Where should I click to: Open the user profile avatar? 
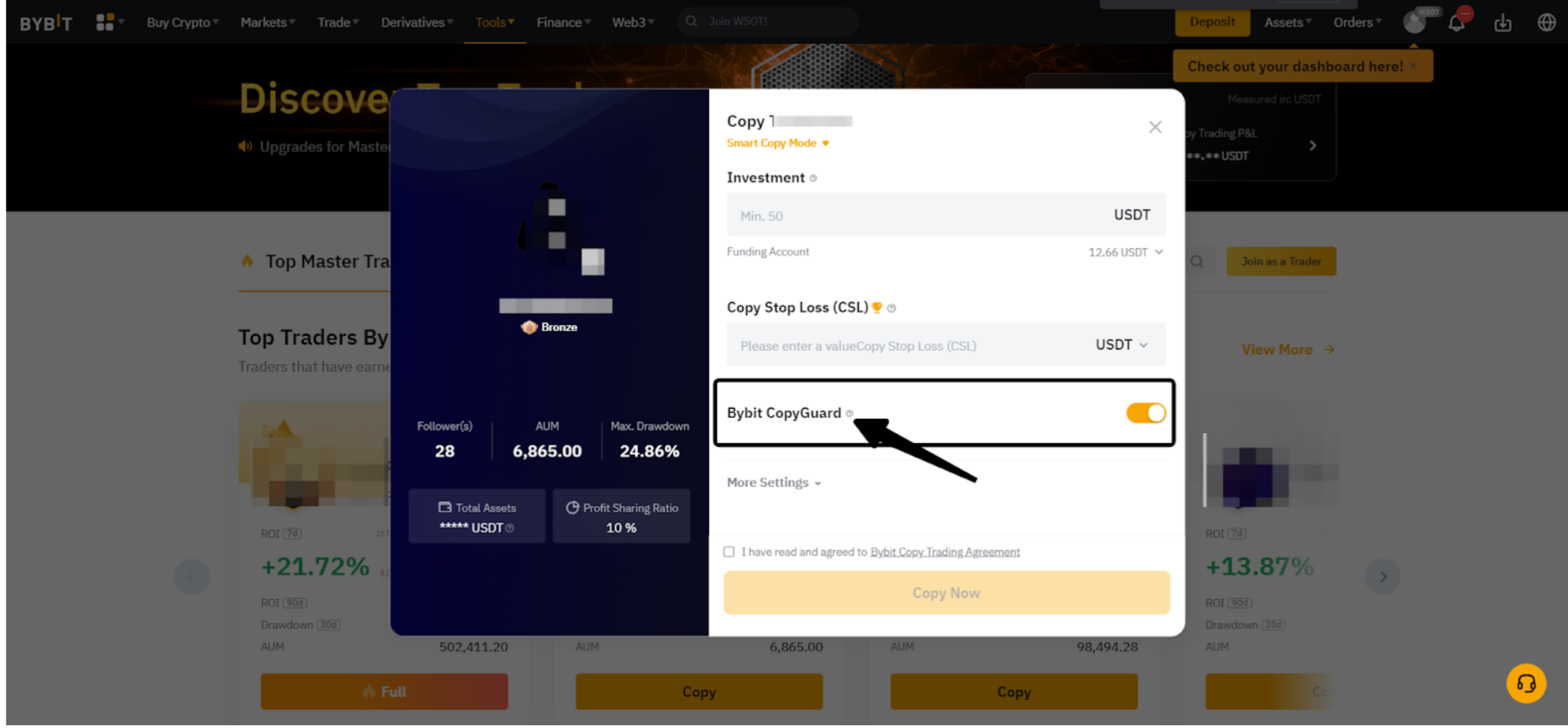[1415, 22]
